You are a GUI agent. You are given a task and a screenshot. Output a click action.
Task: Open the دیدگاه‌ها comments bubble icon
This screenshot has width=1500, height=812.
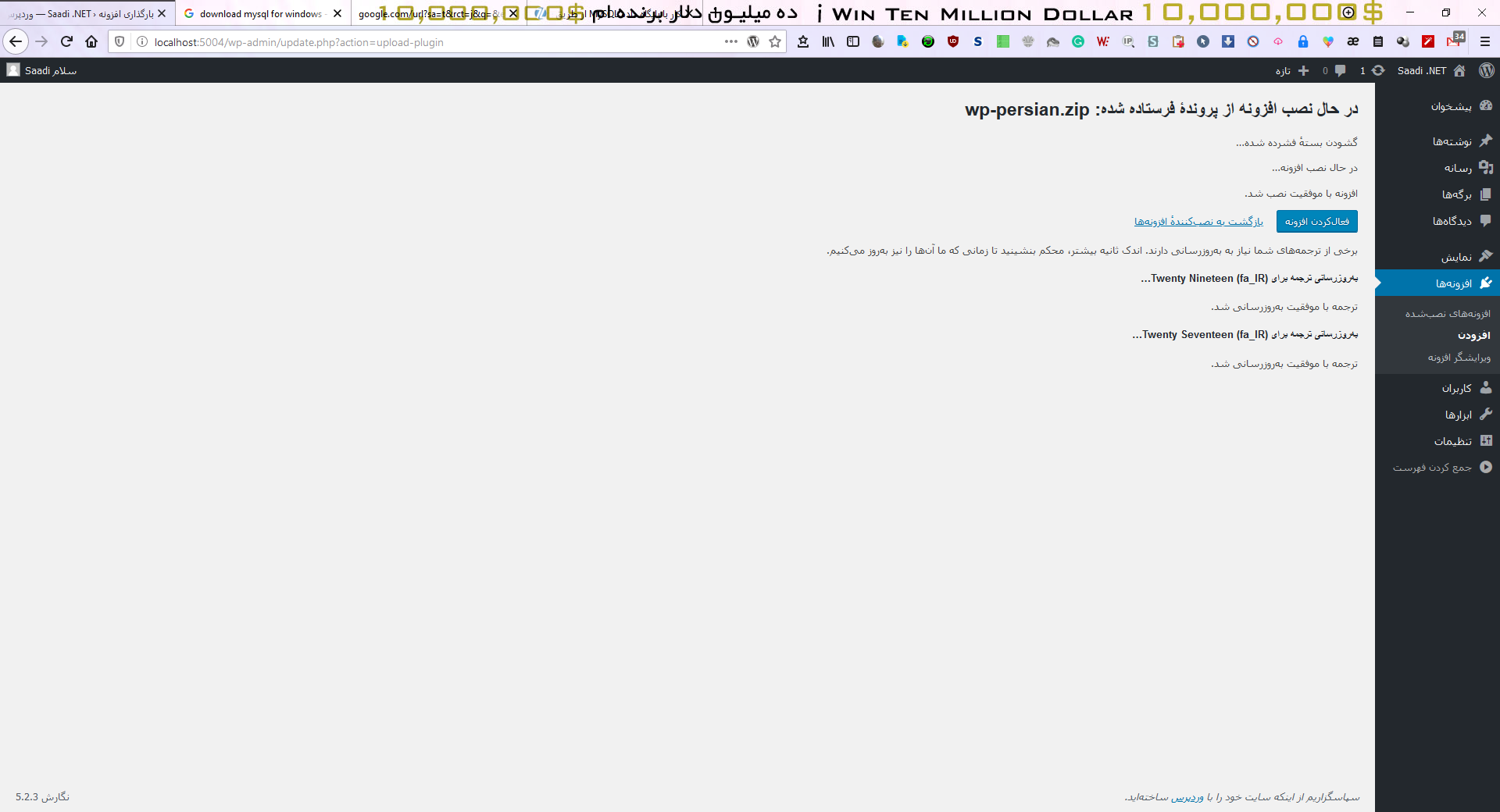(1487, 221)
